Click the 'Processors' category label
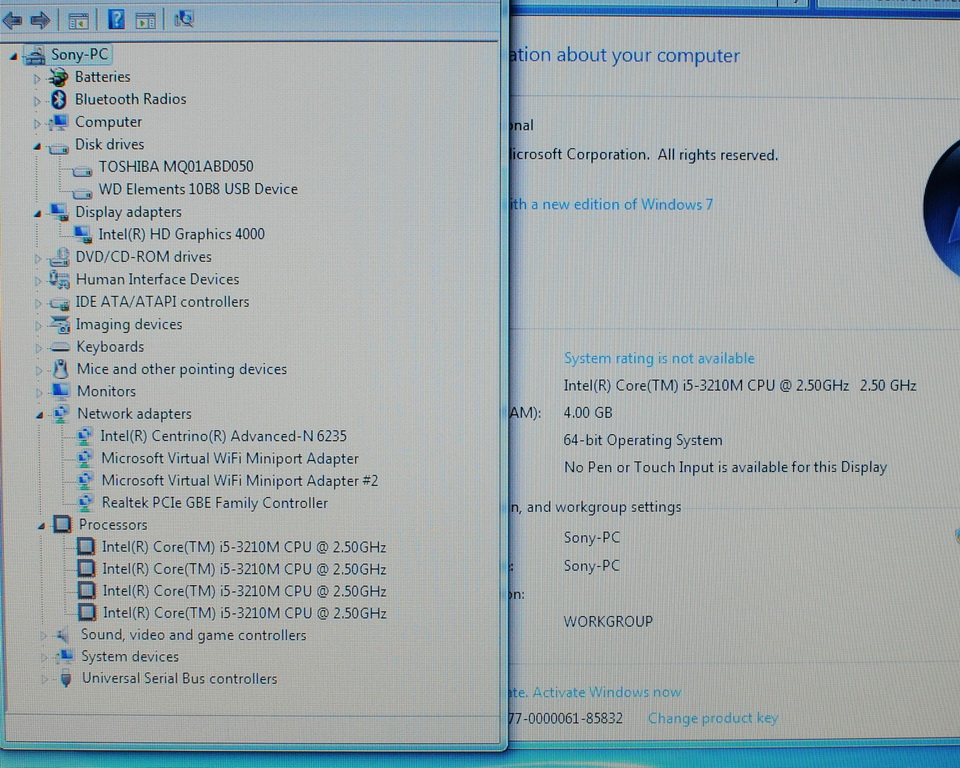960x768 pixels. (x=113, y=525)
